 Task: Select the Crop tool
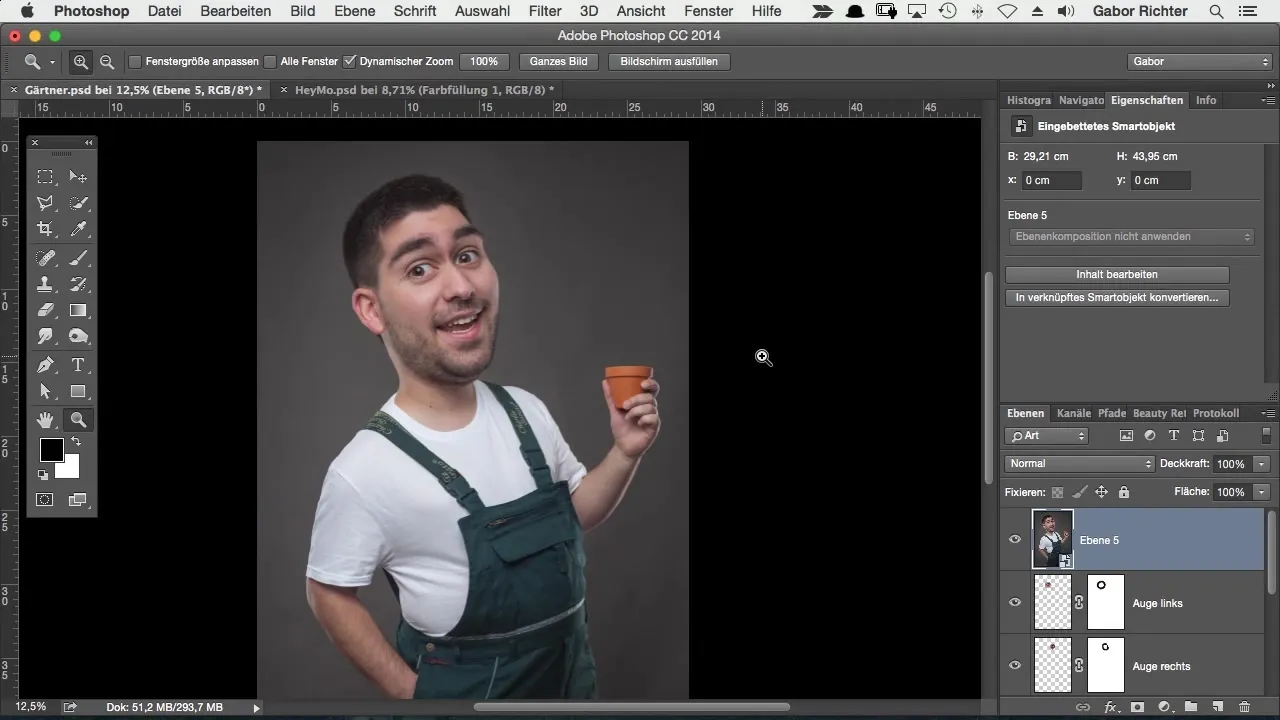(45, 229)
